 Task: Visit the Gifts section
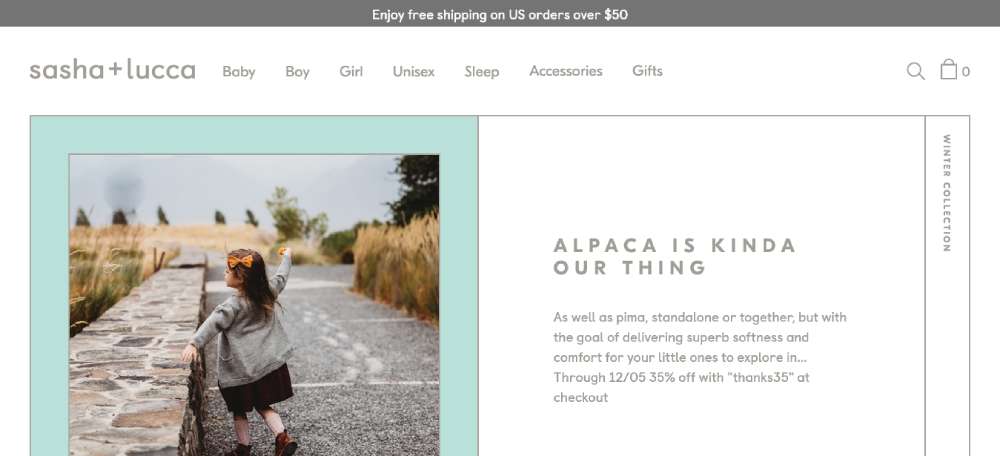647,71
